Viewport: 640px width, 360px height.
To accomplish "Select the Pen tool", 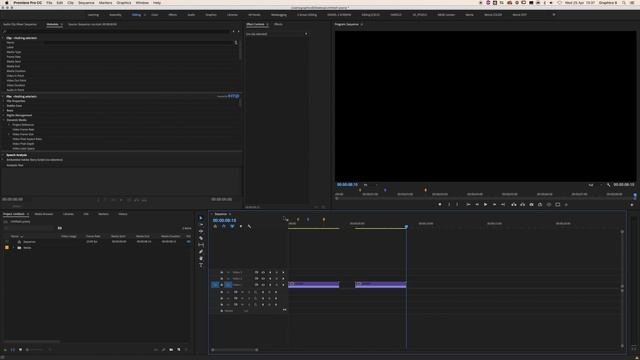I will [x=201, y=251].
